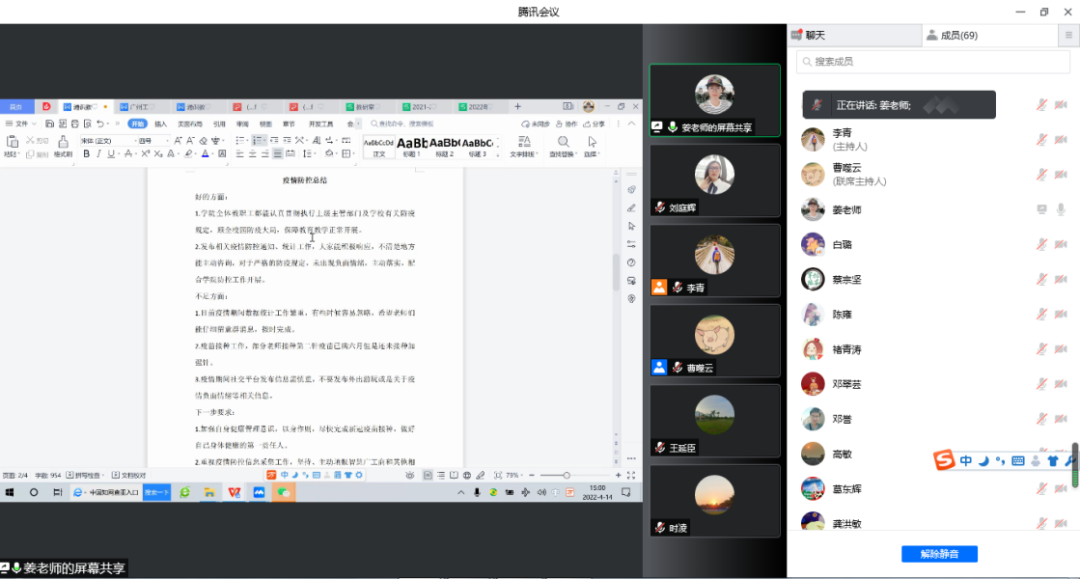The height and width of the screenshot is (579, 1080).
Task: Click 姜老师's microphone icon in member list
Action: click(x=1060, y=209)
